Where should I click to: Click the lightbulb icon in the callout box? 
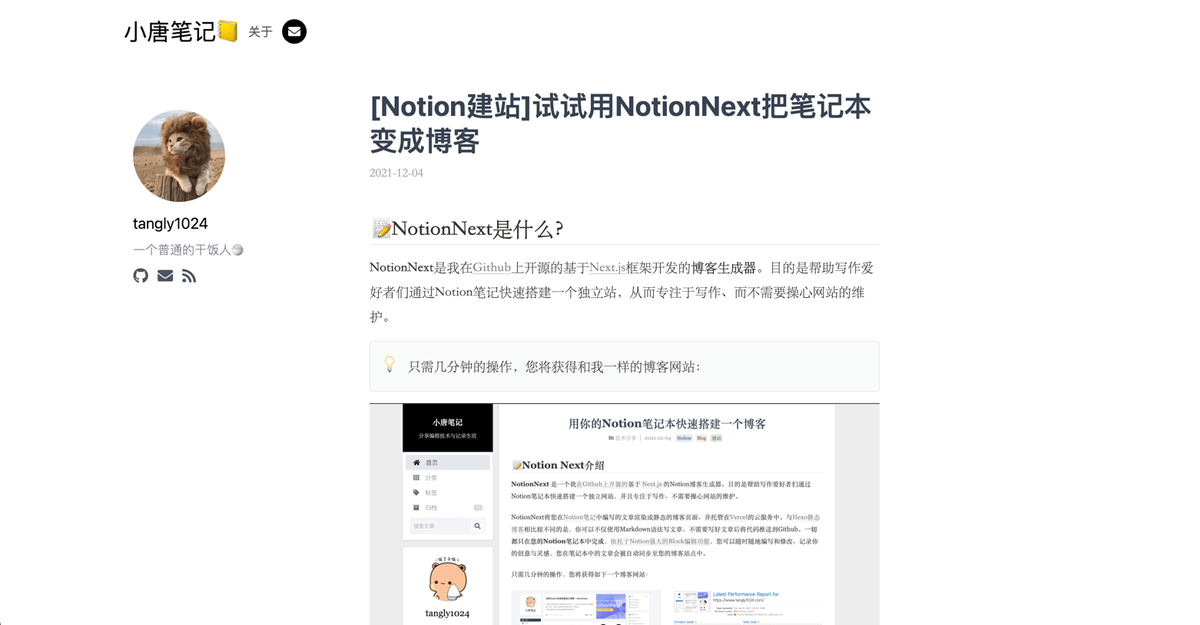click(x=390, y=365)
